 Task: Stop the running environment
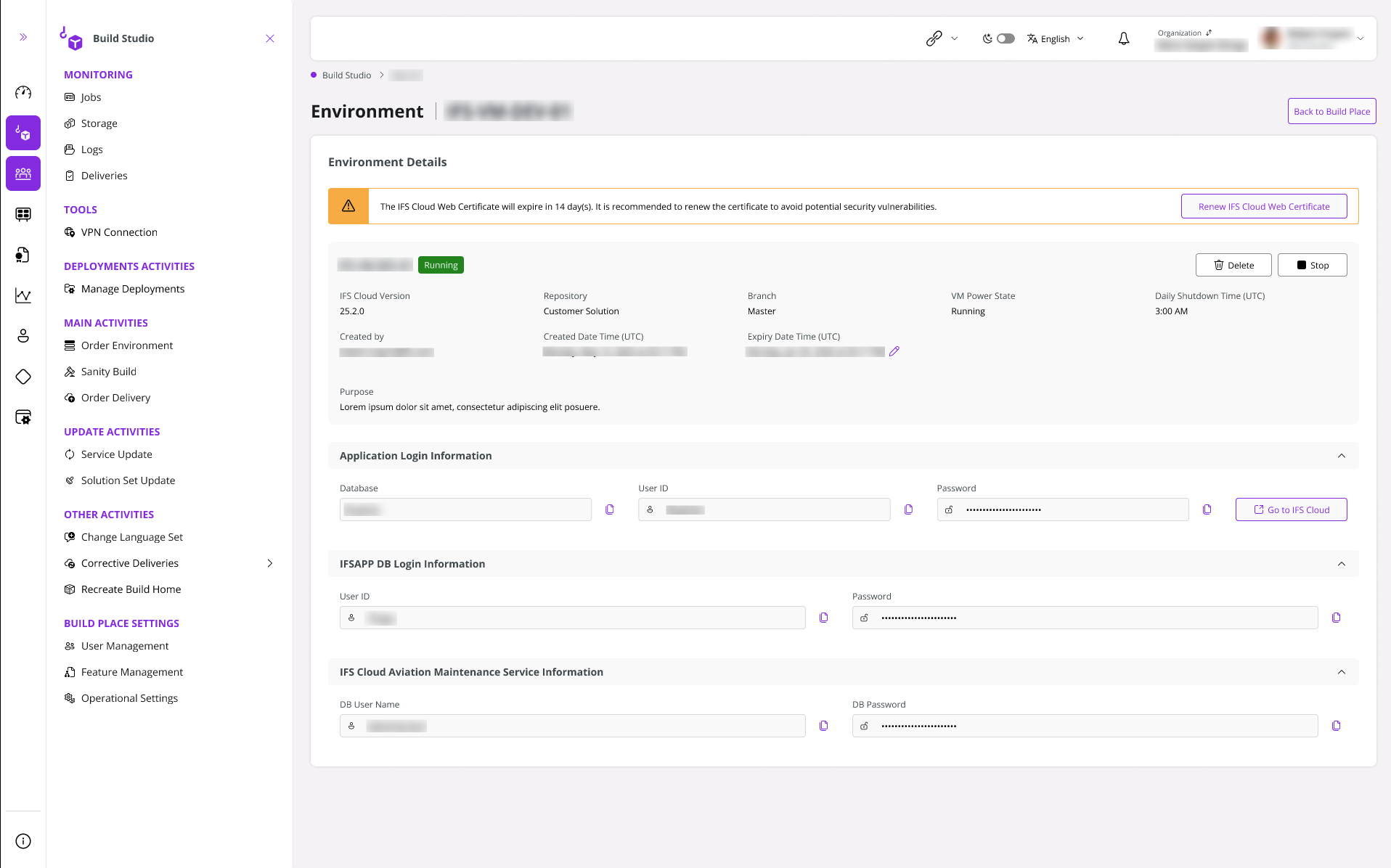tap(1313, 265)
